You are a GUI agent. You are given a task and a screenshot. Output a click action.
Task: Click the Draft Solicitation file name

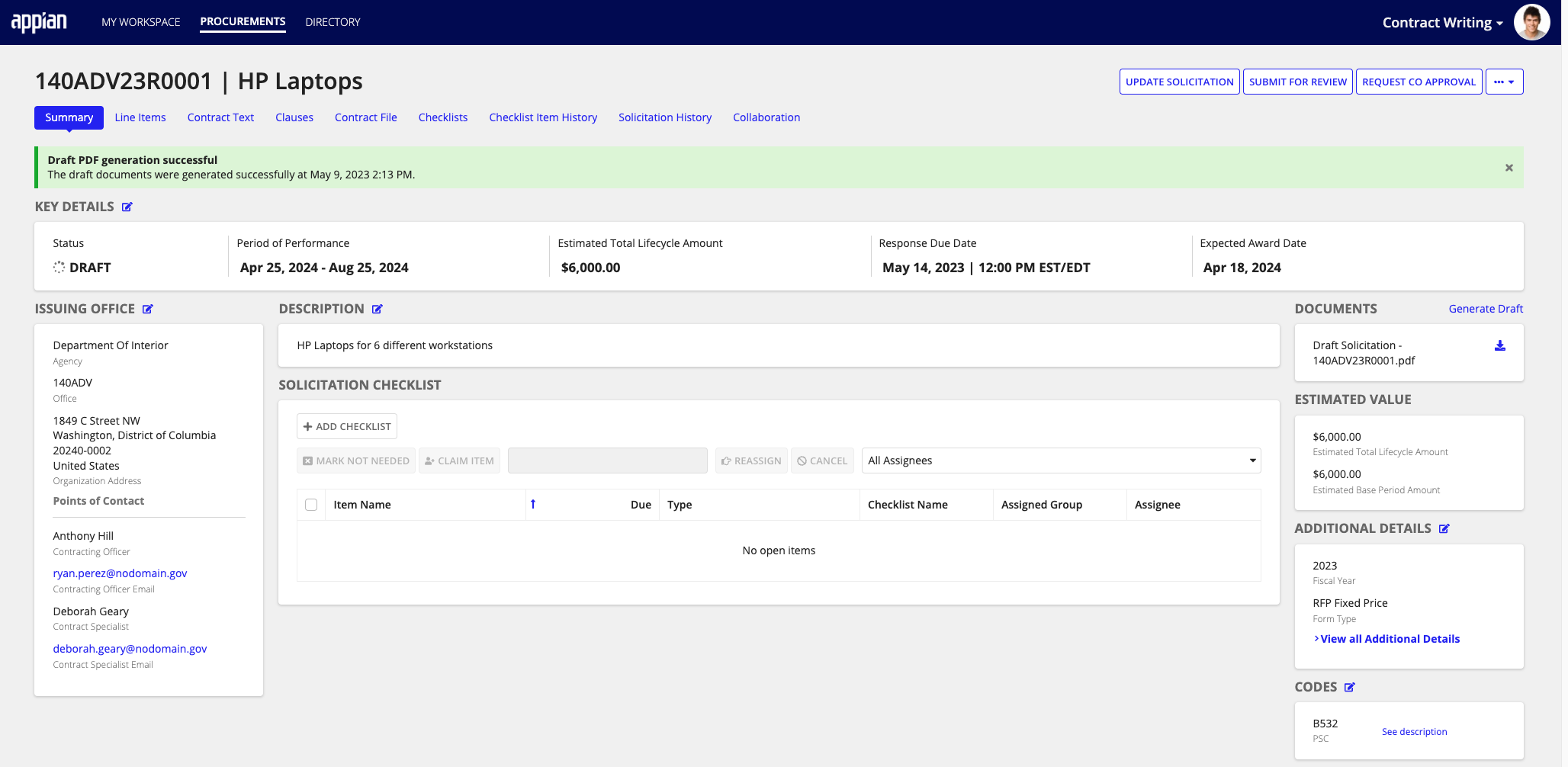1364,353
